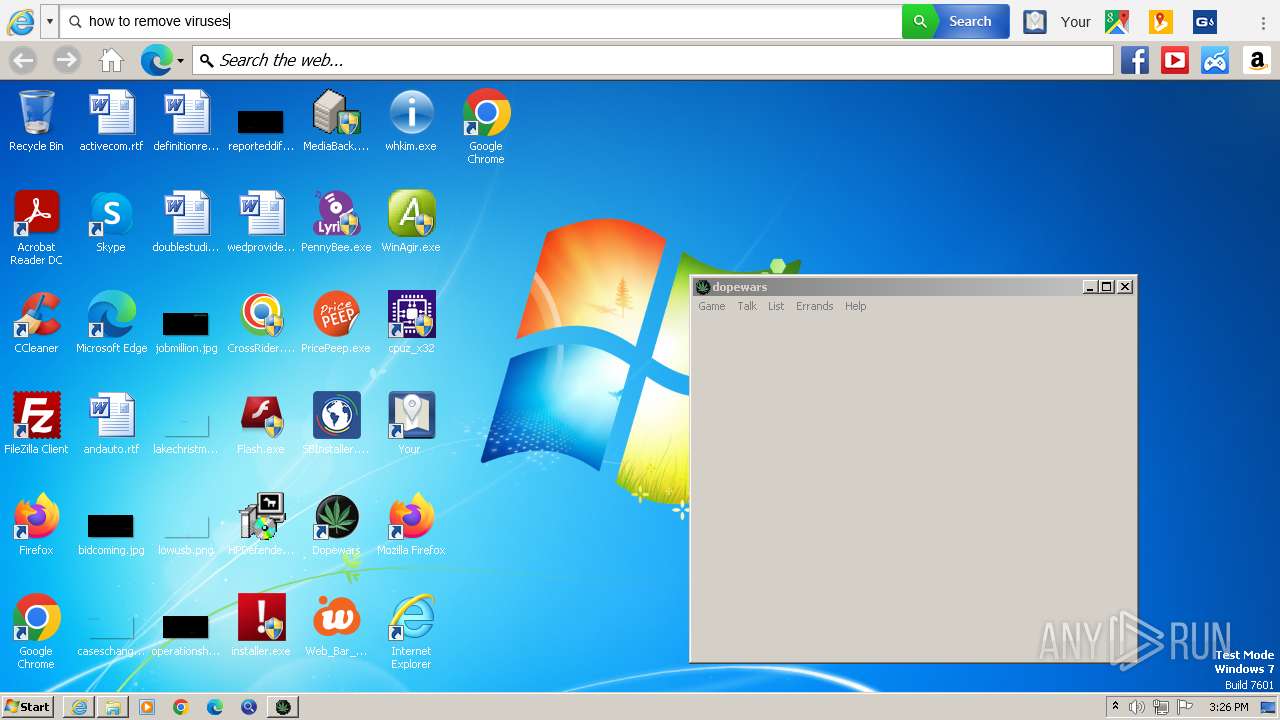
Task: Open the blue 'G' toolbar icon
Action: coord(1204,21)
